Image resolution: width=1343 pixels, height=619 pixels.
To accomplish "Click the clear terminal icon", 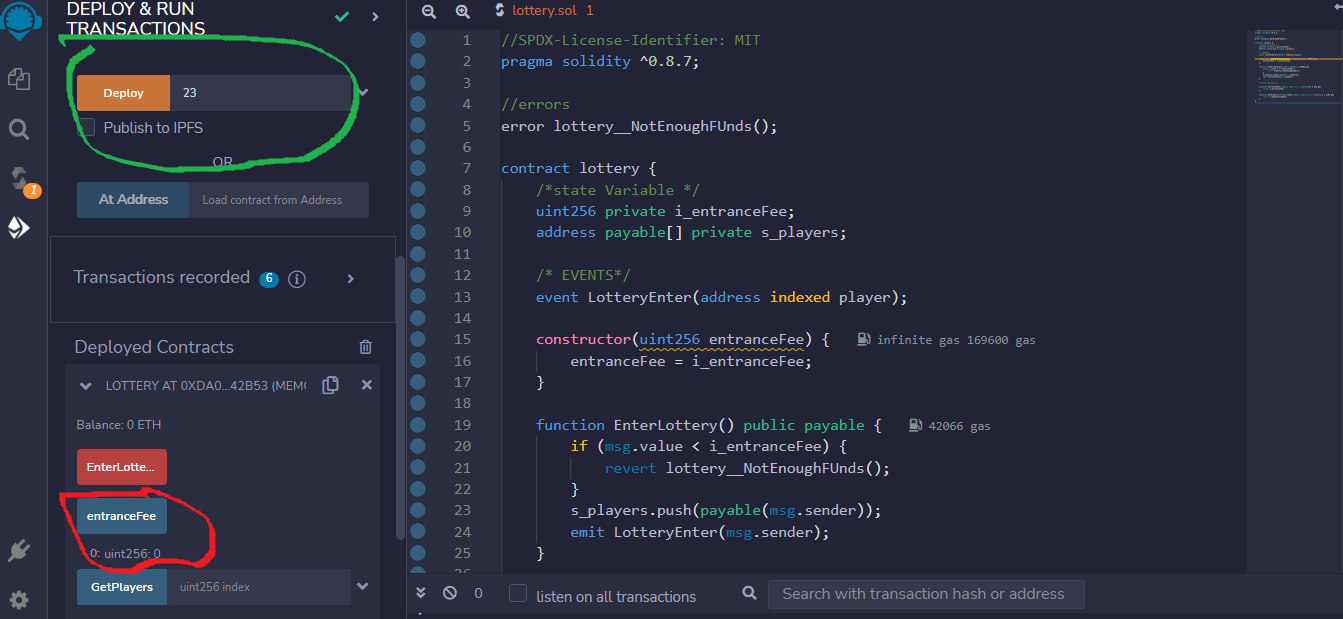I will pyautogui.click(x=450, y=593).
